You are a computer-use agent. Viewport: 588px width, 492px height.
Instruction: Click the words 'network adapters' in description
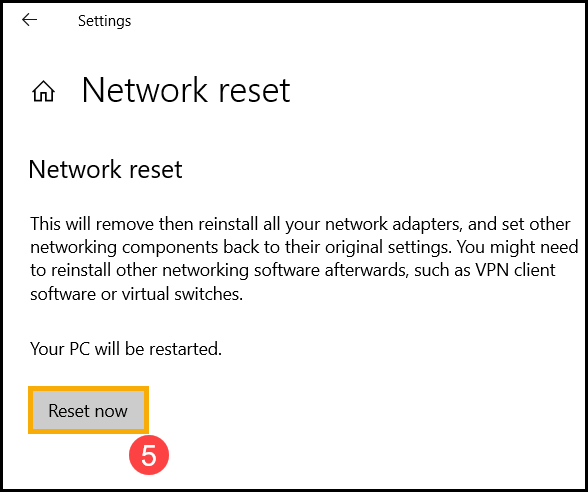point(392,224)
